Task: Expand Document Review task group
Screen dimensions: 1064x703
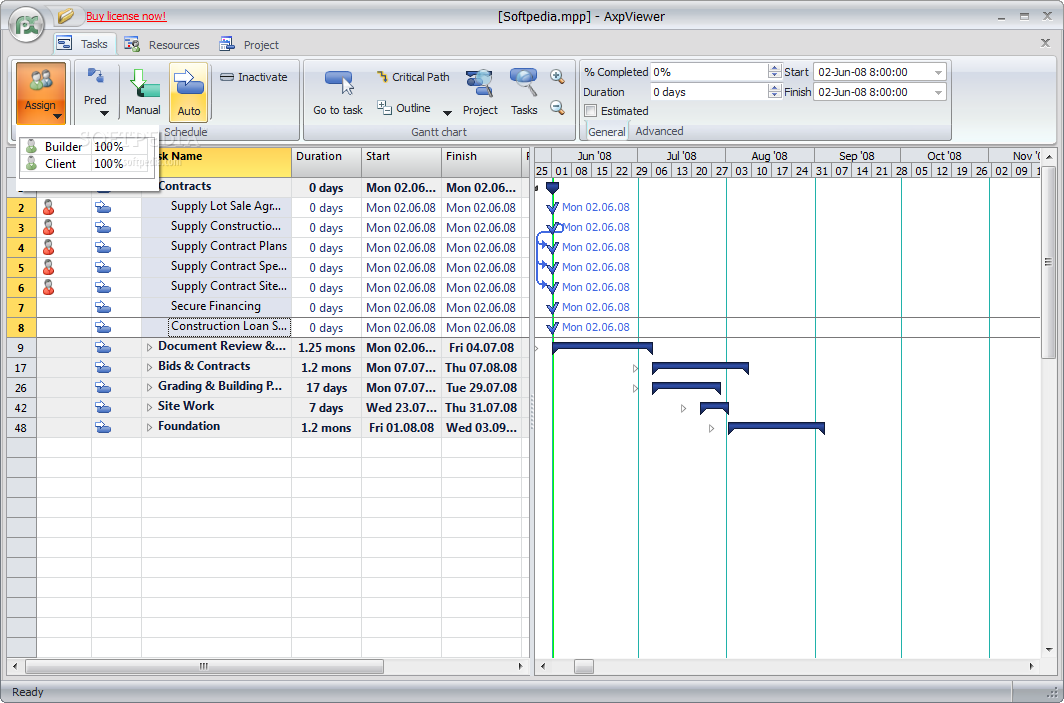Action: (x=149, y=347)
